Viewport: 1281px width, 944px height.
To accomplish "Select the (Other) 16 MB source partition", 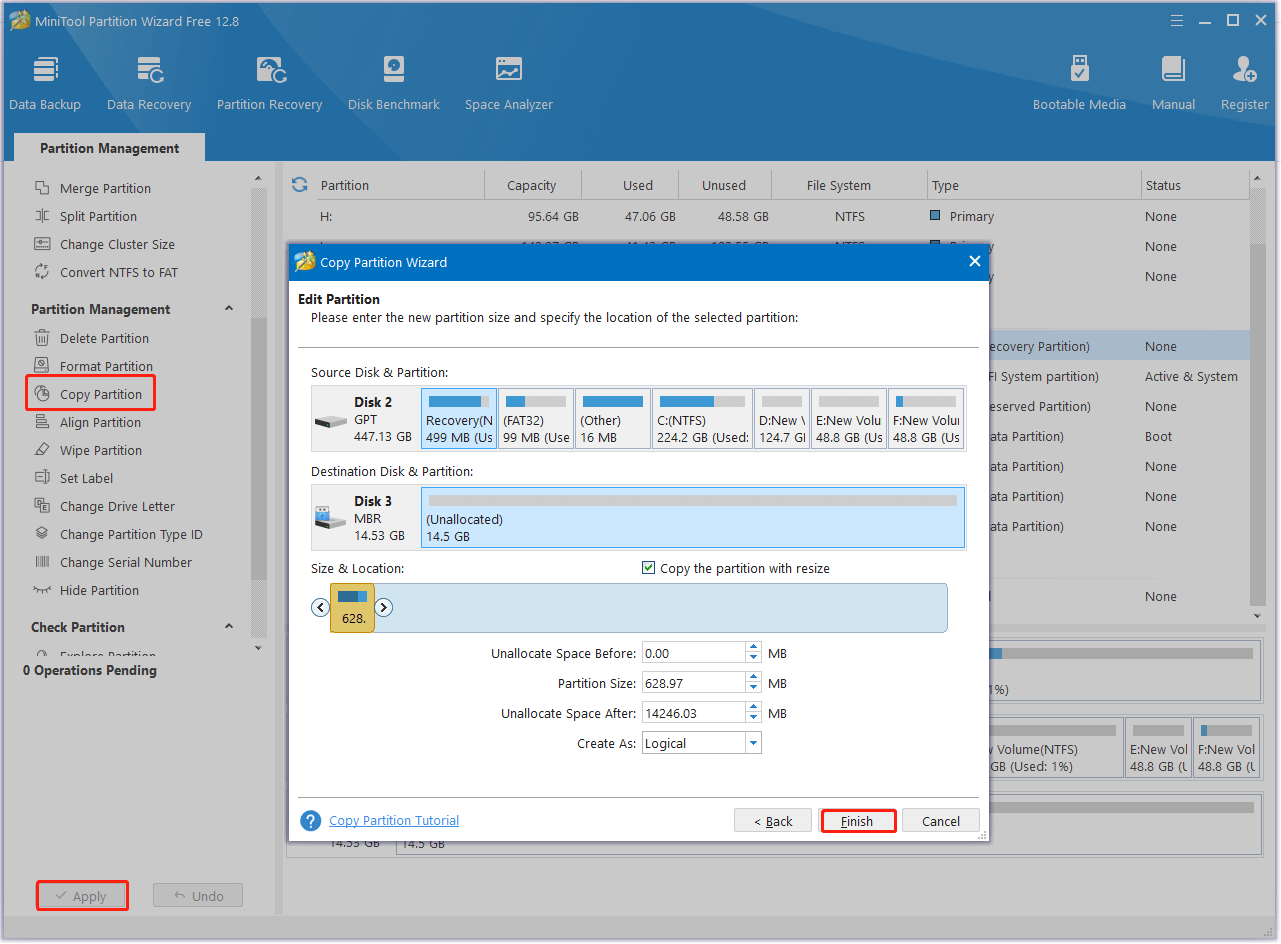I will click(x=613, y=418).
